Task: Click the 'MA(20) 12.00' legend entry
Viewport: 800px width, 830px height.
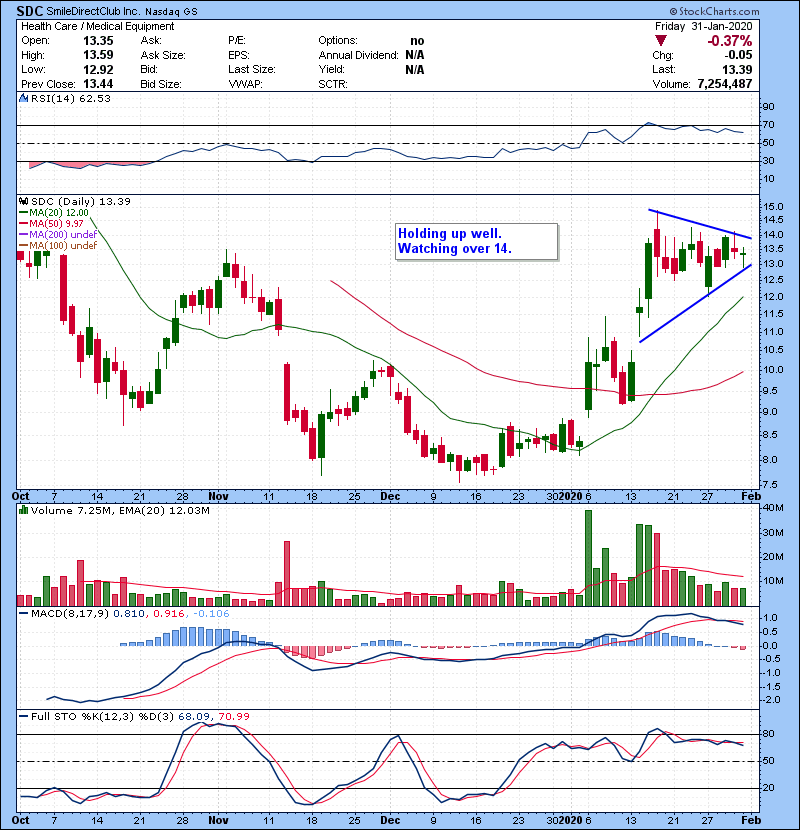Action: coord(54,213)
